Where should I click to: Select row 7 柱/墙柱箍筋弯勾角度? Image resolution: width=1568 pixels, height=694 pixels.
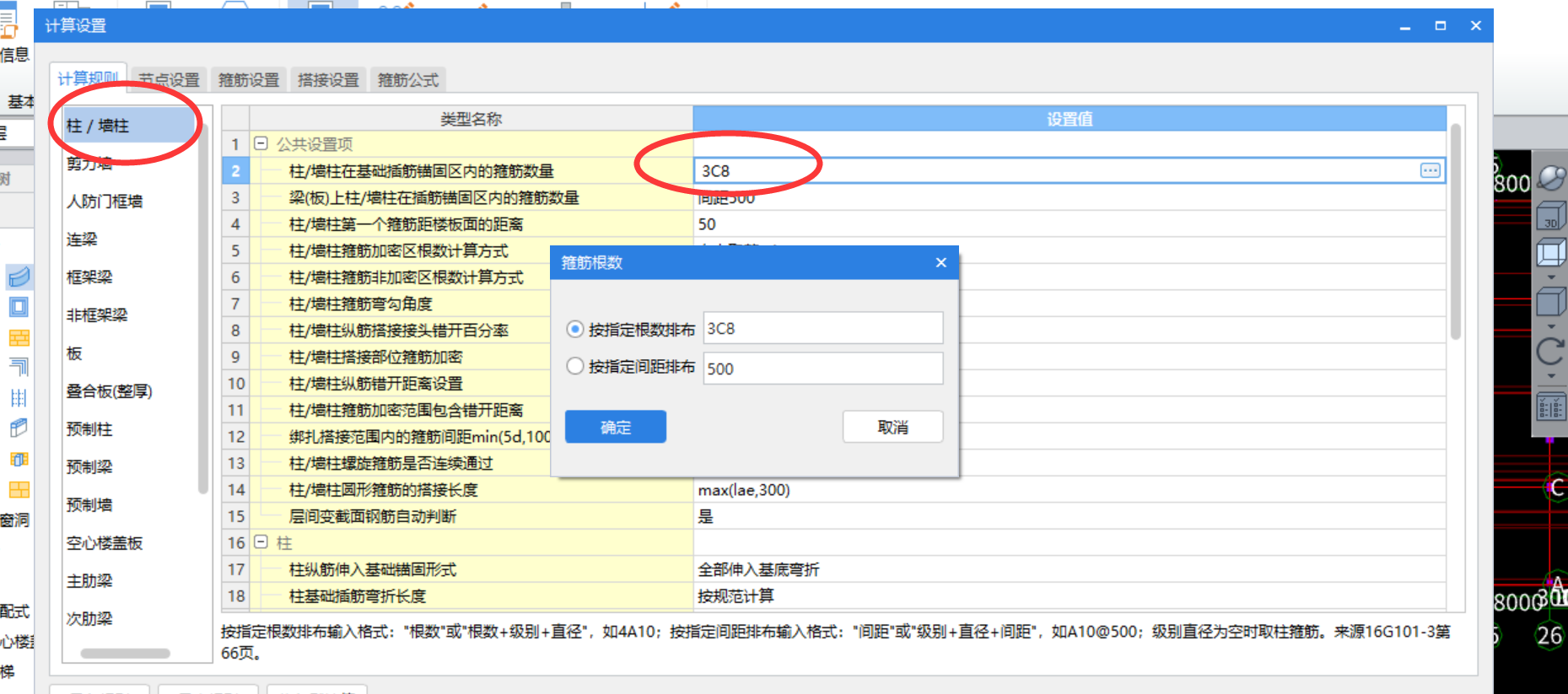pos(471,304)
